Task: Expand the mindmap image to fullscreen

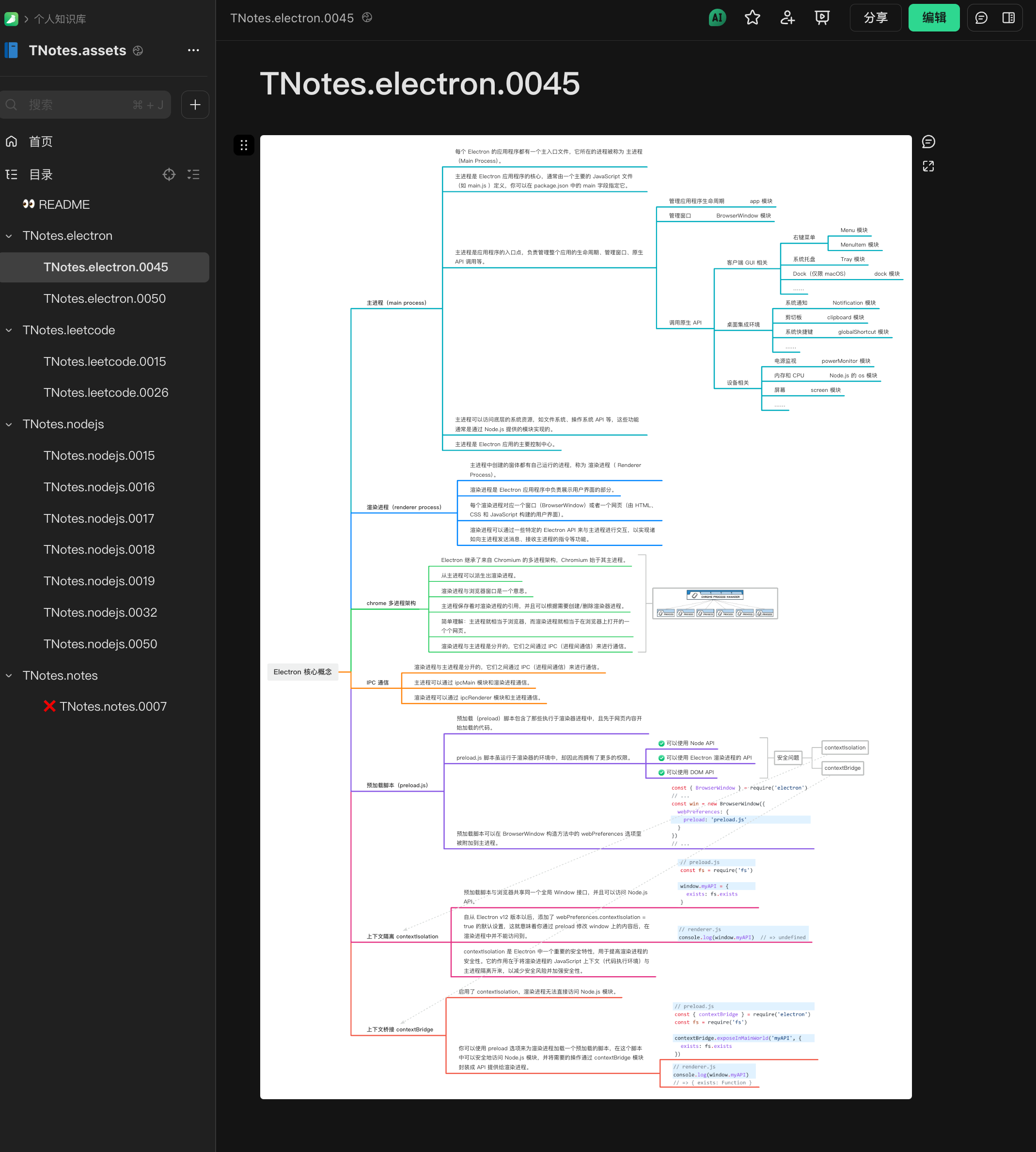Action: coord(928,166)
